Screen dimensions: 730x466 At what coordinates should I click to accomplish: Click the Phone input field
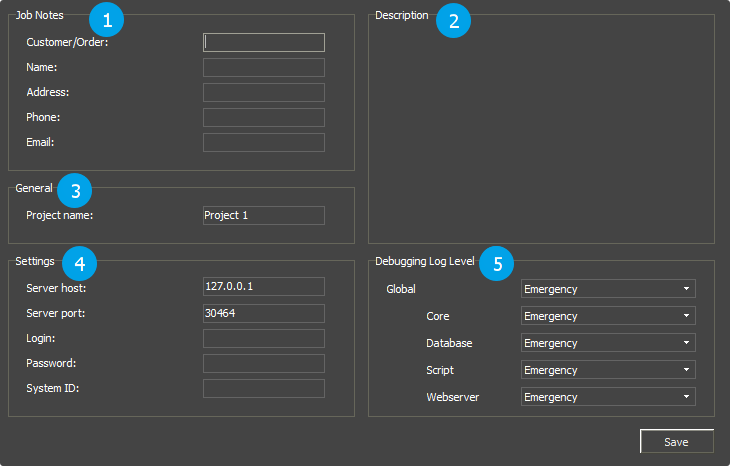264,117
